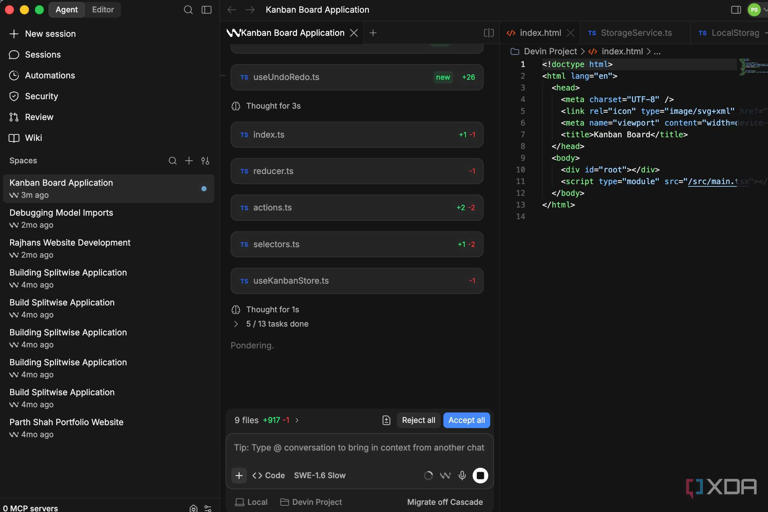Close the index.html tab
Viewport: 768px width, 512px height.
click(x=570, y=33)
